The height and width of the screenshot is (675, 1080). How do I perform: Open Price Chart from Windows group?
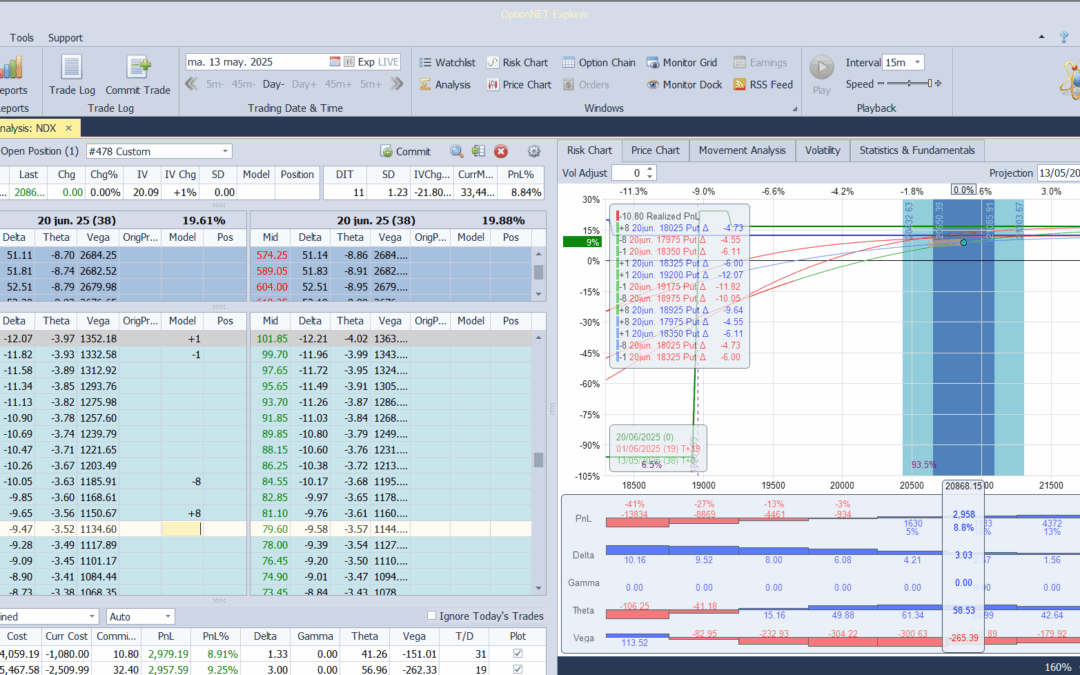click(519, 84)
